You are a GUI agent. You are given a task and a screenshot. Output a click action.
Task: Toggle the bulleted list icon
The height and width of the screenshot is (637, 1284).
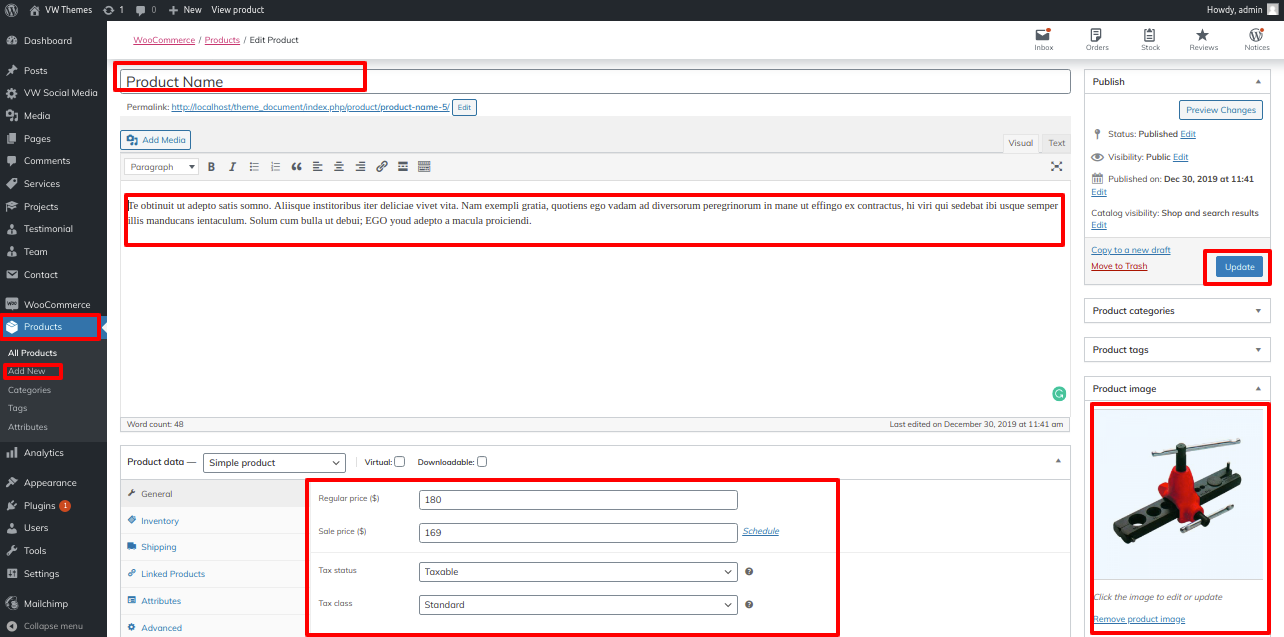coord(254,167)
